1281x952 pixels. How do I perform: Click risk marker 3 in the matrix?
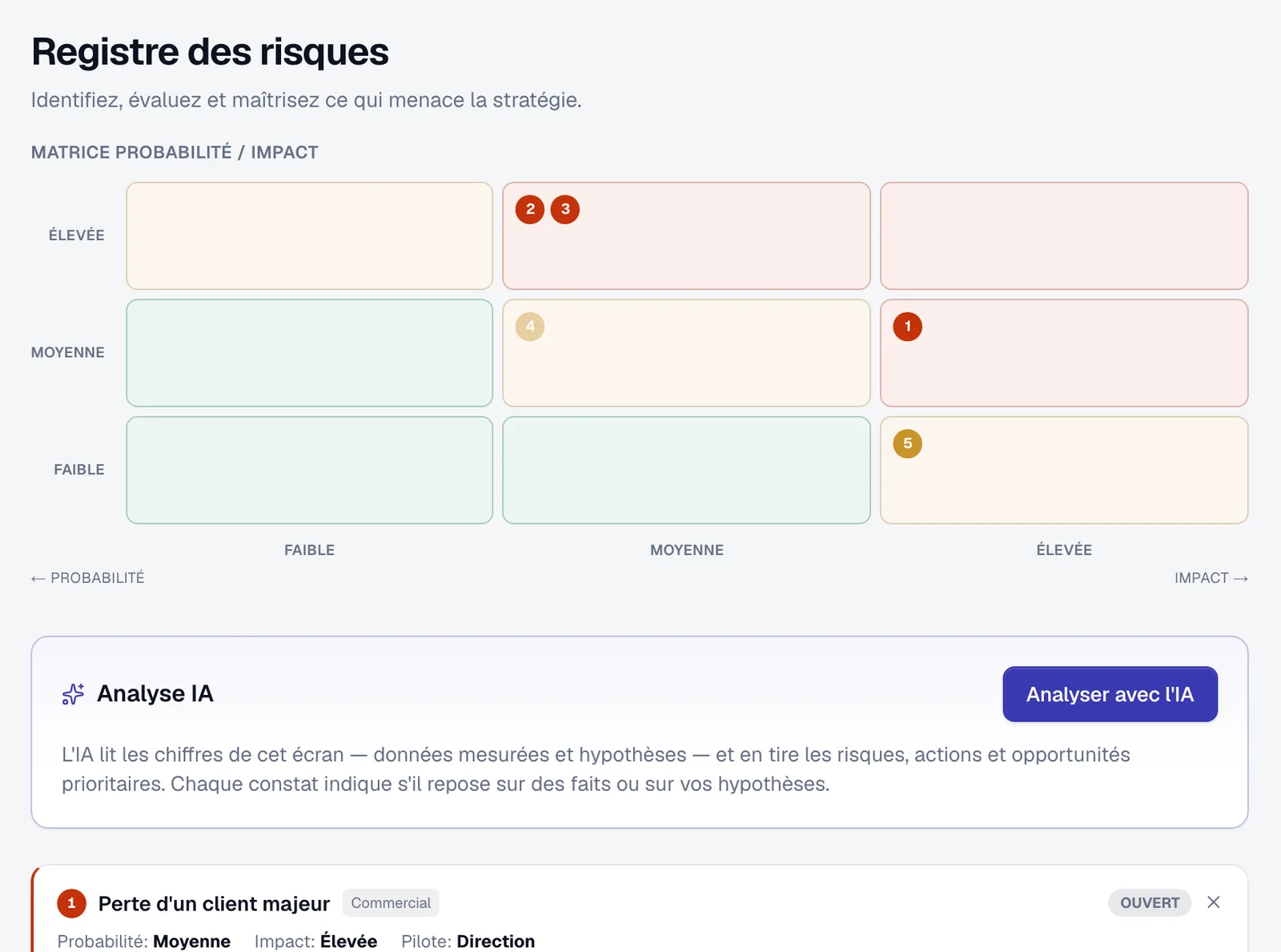click(565, 209)
